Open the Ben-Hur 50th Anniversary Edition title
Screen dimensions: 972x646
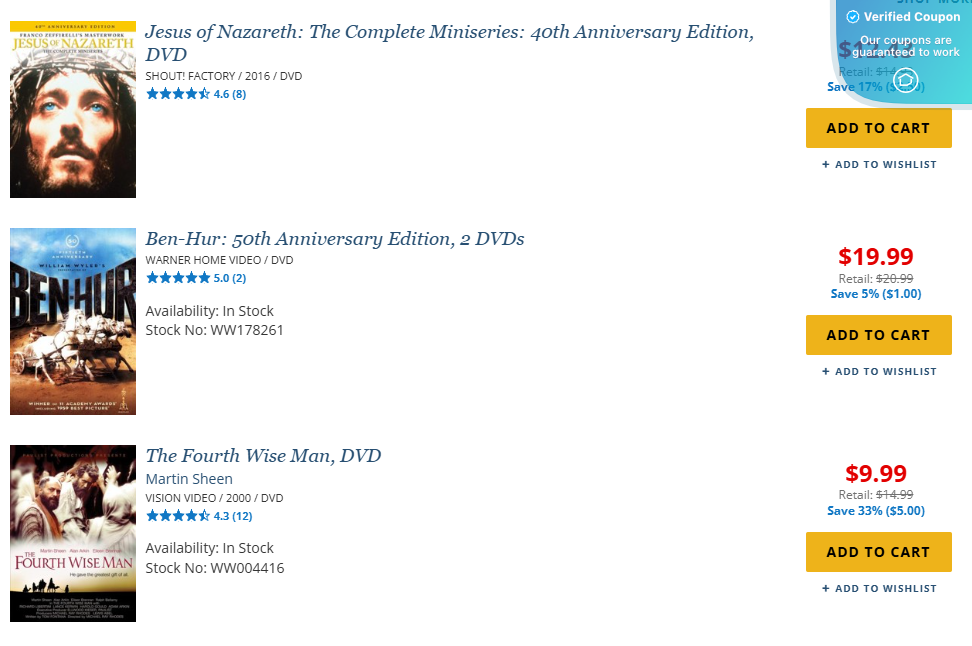pos(335,239)
